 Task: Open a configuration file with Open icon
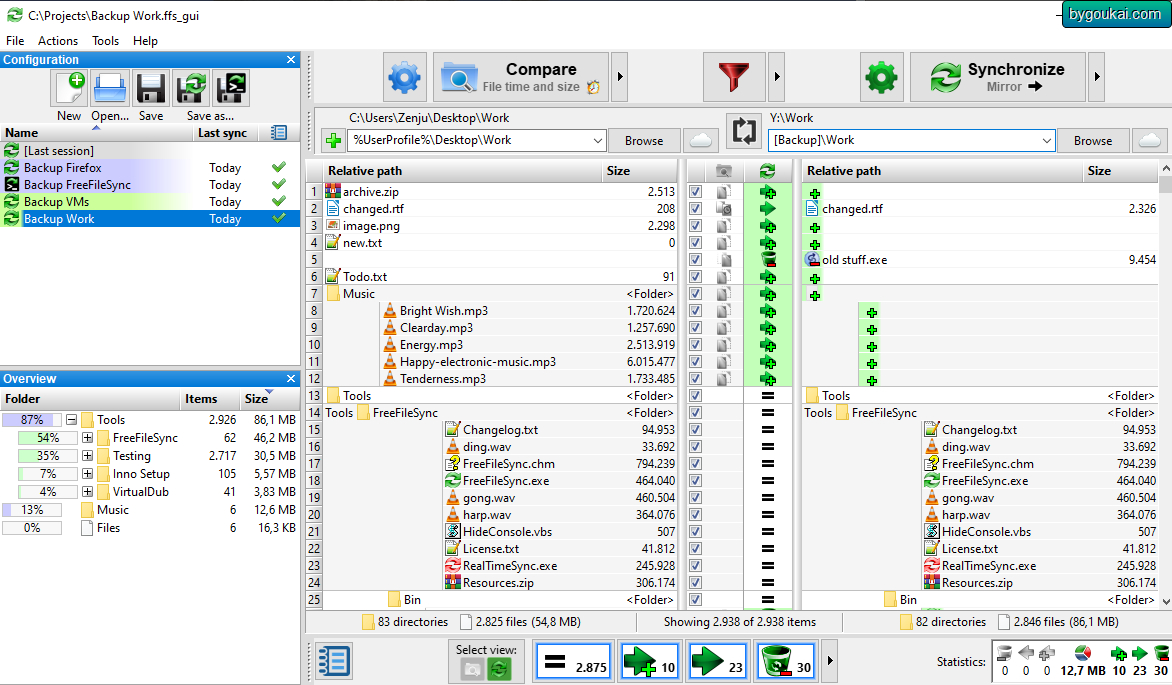[x=110, y=88]
